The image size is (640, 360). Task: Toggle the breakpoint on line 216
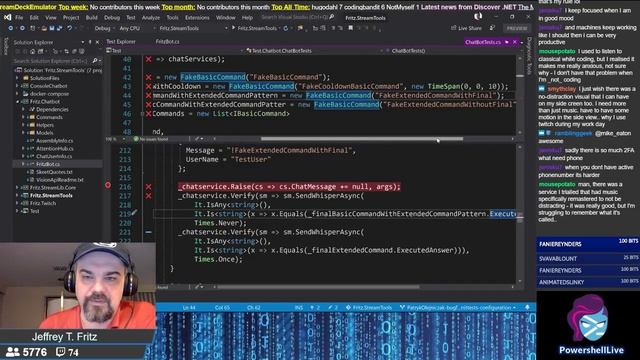(x=108, y=185)
